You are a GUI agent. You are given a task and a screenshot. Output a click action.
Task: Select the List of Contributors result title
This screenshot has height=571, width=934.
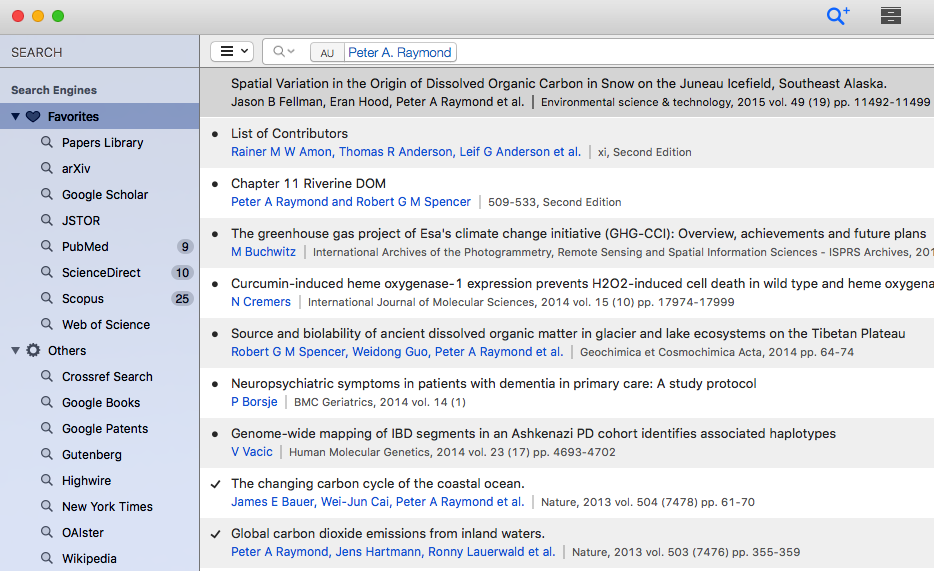click(x=289, y=133)
